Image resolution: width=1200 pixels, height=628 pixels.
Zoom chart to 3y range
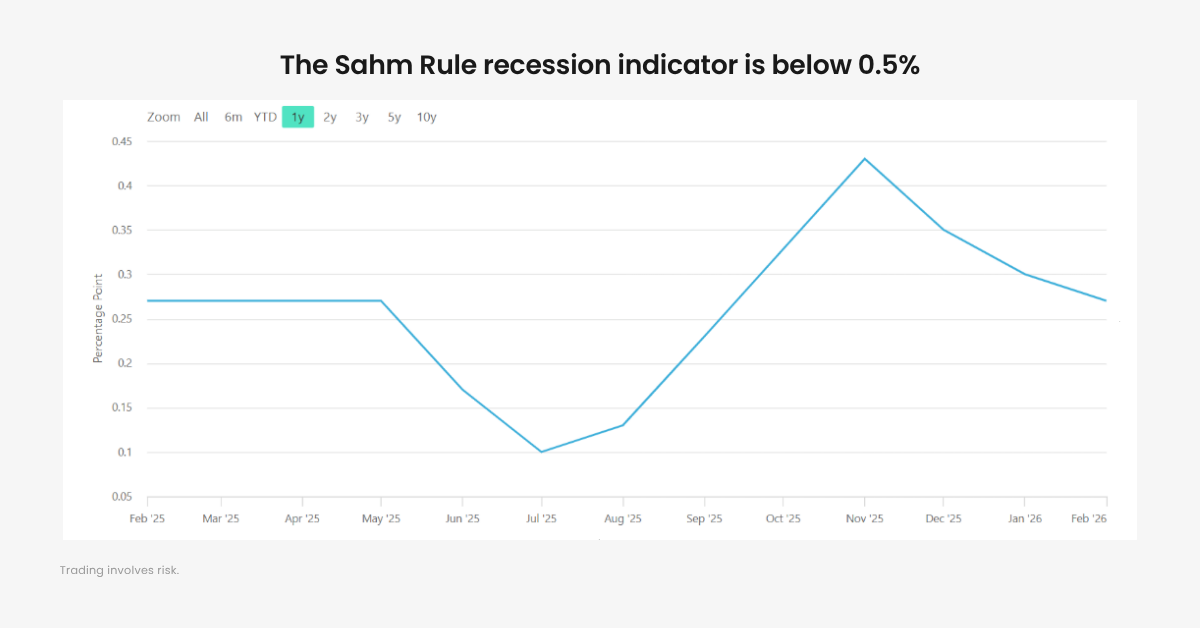362,117
